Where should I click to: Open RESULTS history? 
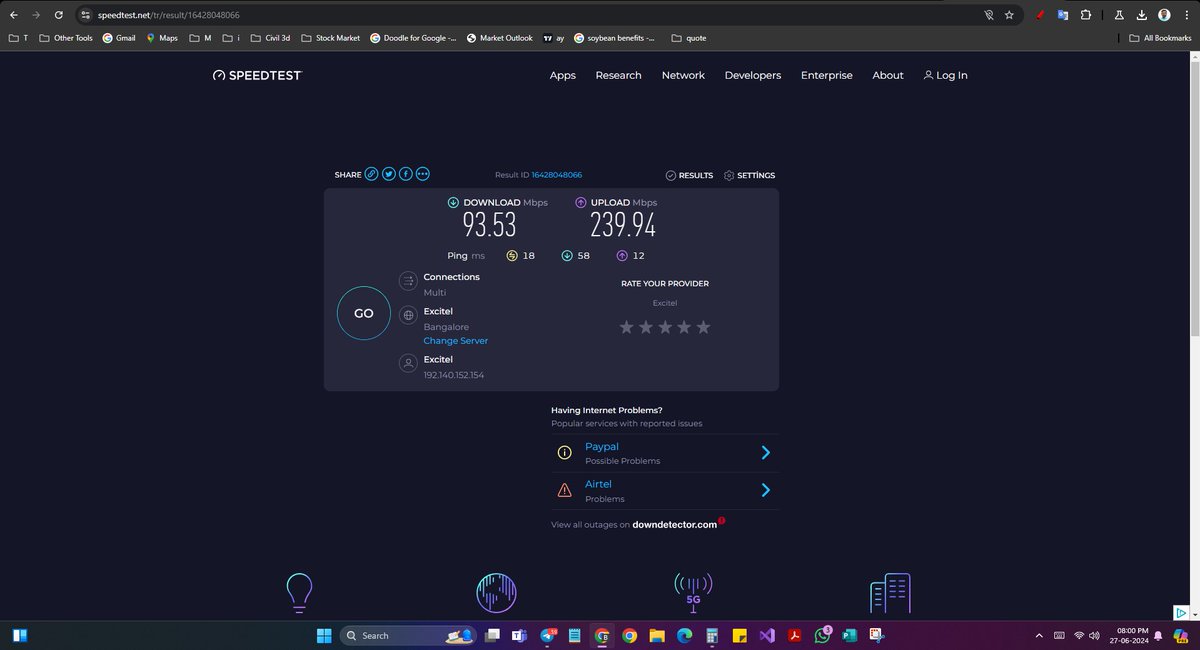689,175
